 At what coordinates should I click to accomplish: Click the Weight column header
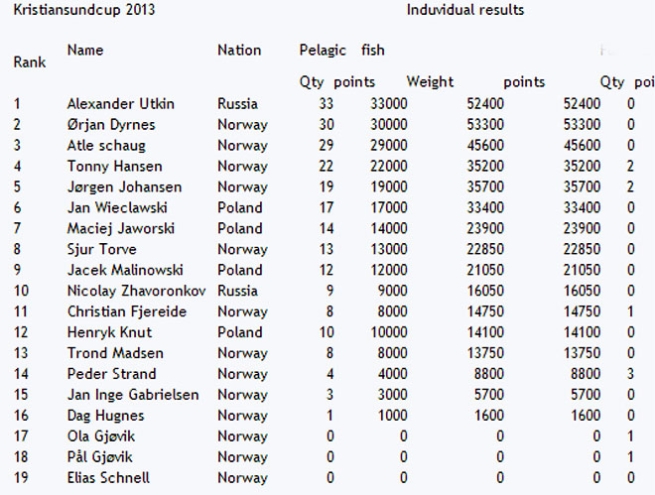(x=430, y=81)
